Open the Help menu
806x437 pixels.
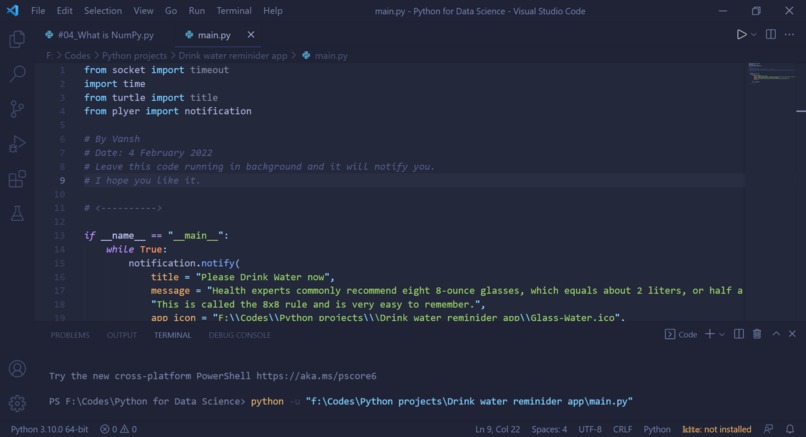click(273, 11)
